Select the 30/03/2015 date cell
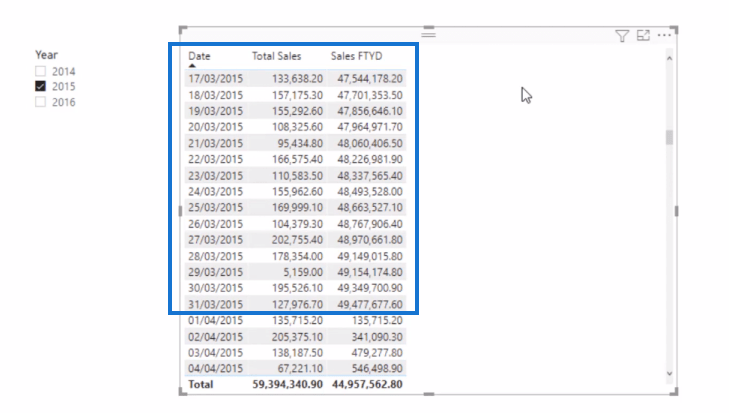Viewport: 729px width, 413px height. pyautogui.click(x=215, y=288)
